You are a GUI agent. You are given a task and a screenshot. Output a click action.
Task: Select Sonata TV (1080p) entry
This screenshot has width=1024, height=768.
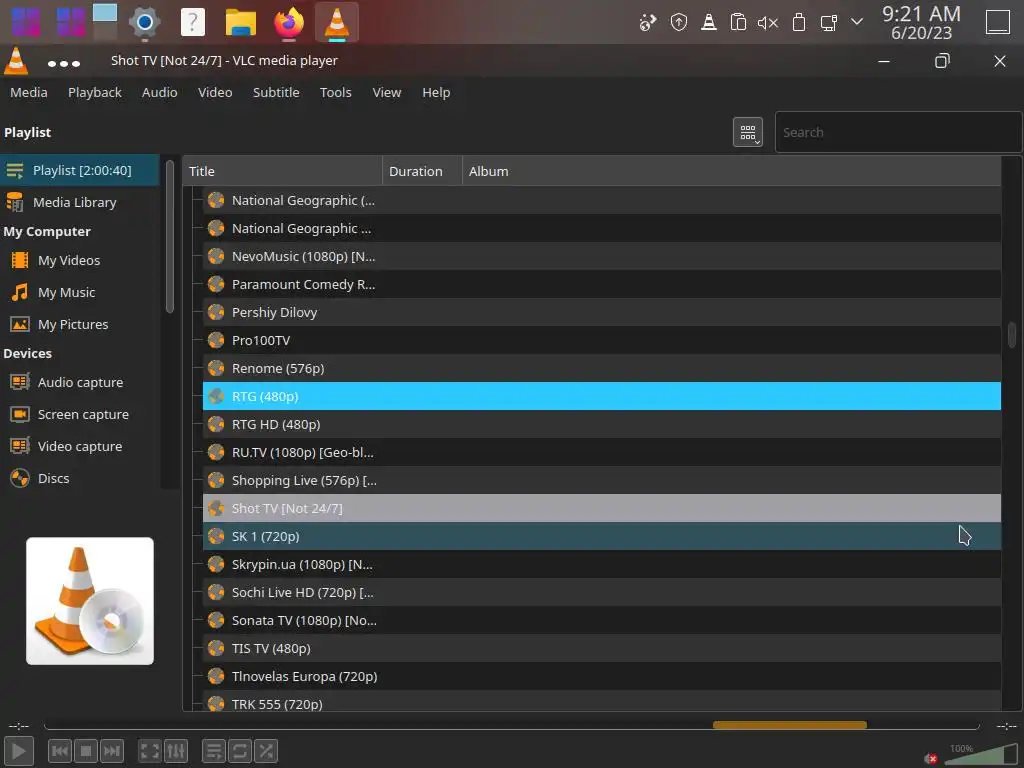coord(601,620)
